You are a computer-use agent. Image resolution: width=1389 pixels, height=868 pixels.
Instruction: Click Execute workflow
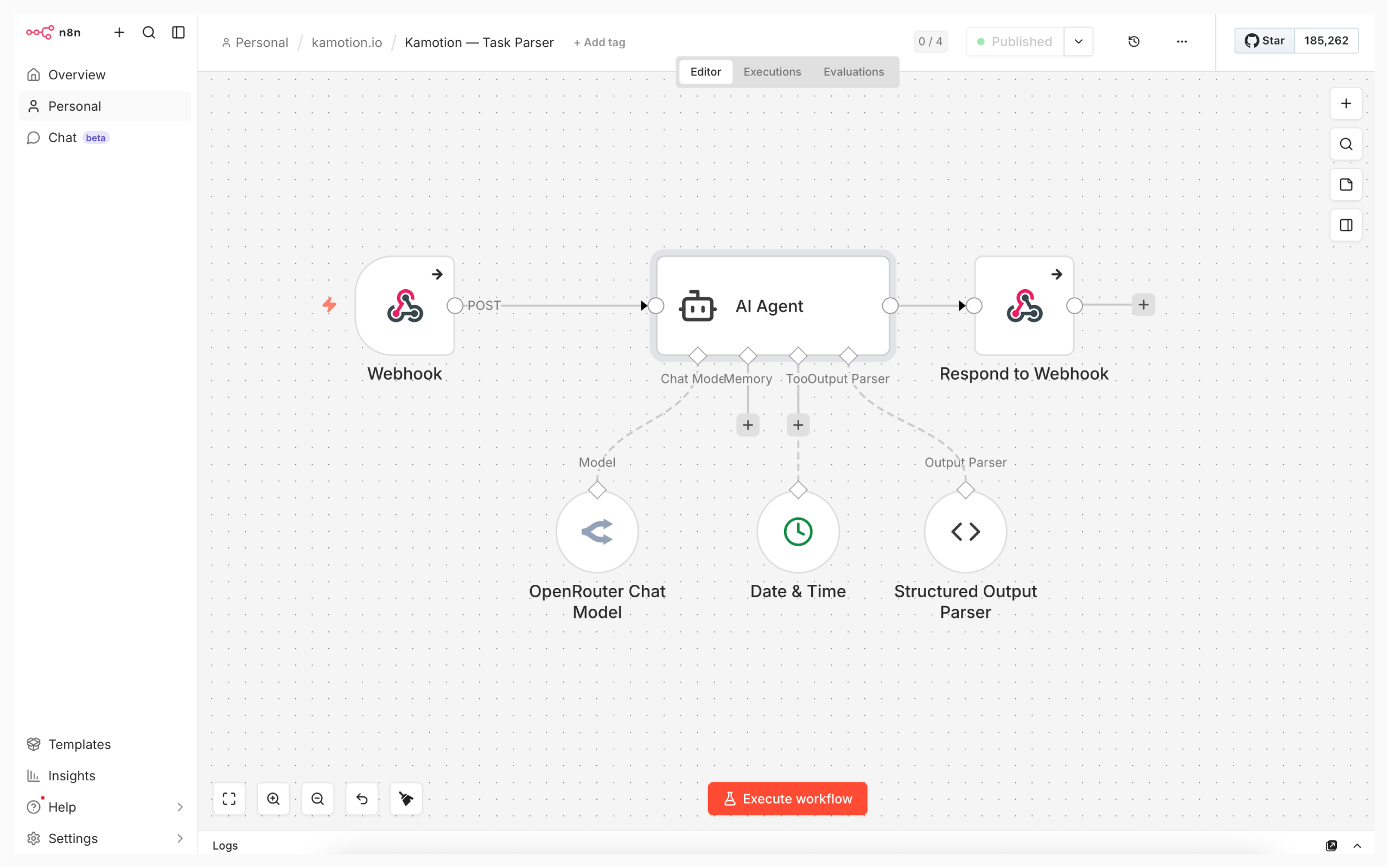point(787,799)
